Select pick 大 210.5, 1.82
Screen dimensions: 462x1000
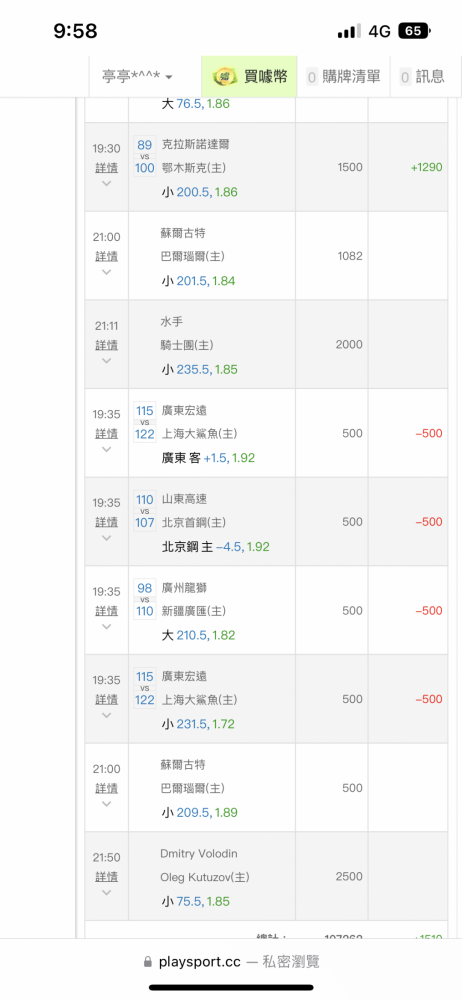point(198,635)
